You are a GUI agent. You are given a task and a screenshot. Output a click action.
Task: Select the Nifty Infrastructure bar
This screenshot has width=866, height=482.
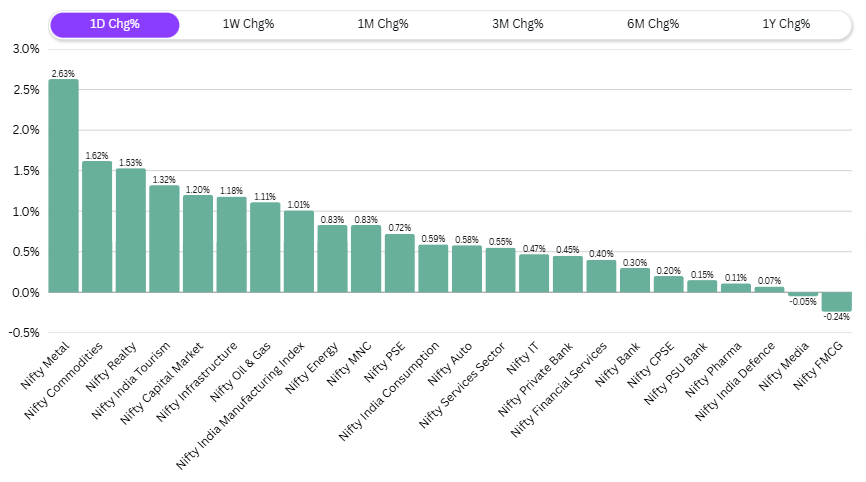click(x=232, y=245)
